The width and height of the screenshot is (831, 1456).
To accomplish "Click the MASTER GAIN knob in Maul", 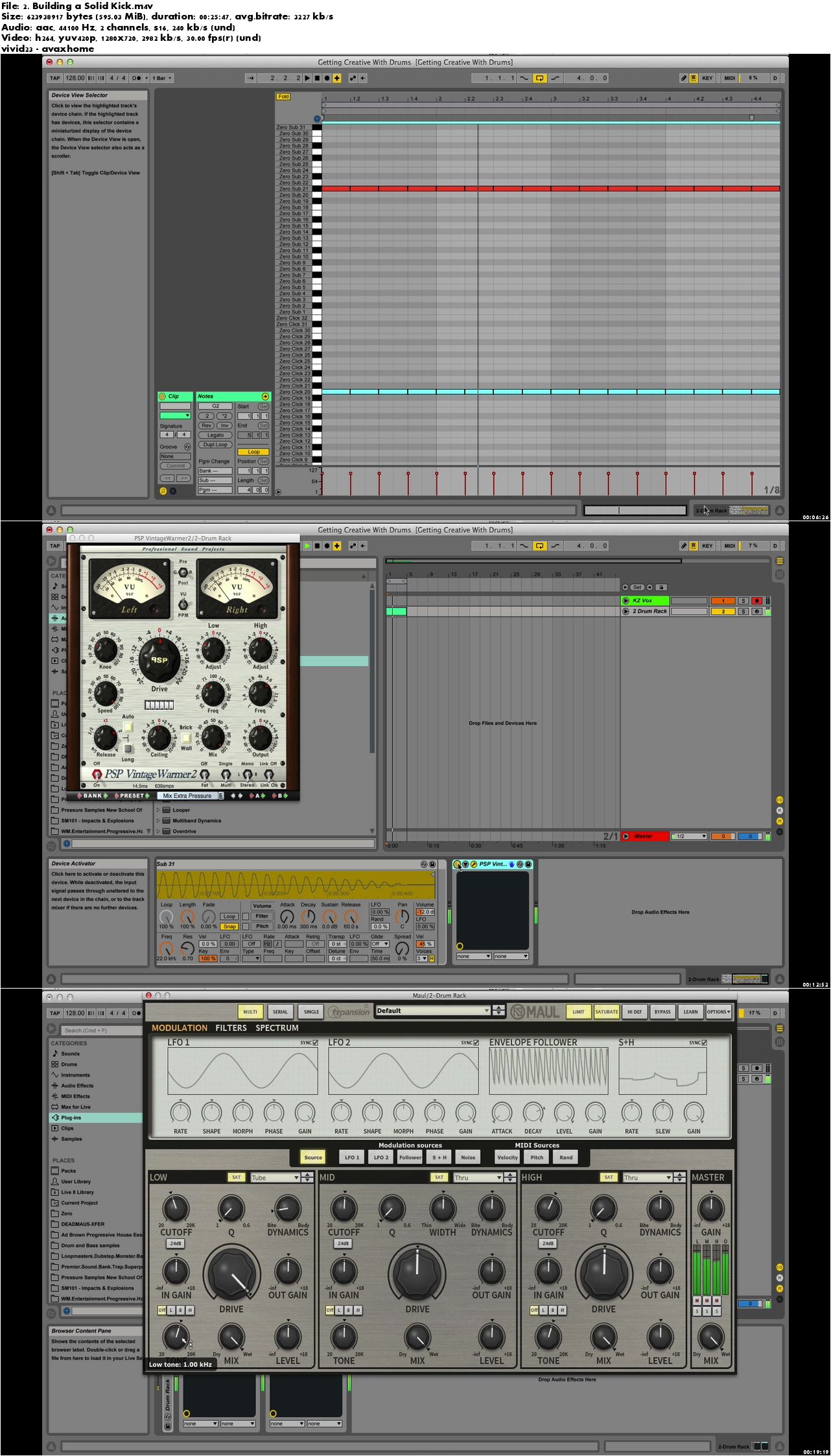I will click(x=710, y=1208).
